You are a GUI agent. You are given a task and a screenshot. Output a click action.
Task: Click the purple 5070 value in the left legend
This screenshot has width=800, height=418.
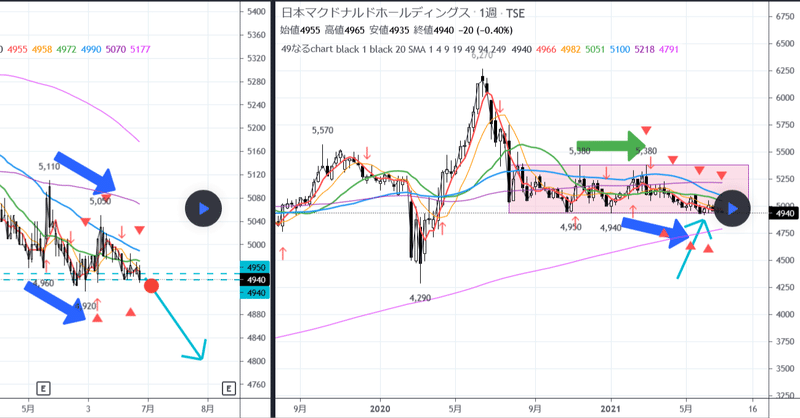click(116, 50)
